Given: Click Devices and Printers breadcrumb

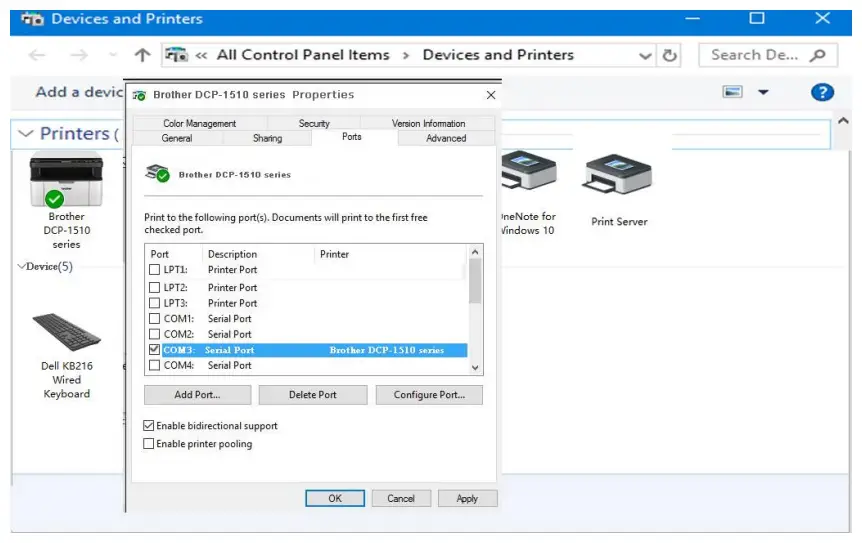Looking at the screenshot, I should click(498, 55).
